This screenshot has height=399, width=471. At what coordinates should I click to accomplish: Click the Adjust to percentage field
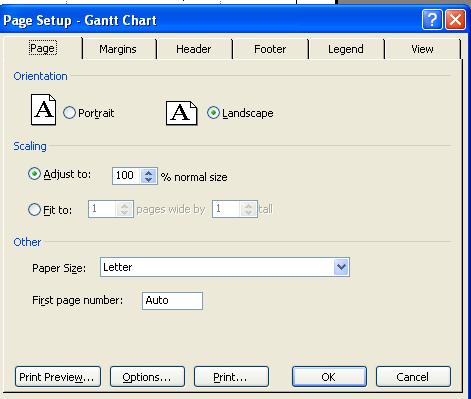127,176
